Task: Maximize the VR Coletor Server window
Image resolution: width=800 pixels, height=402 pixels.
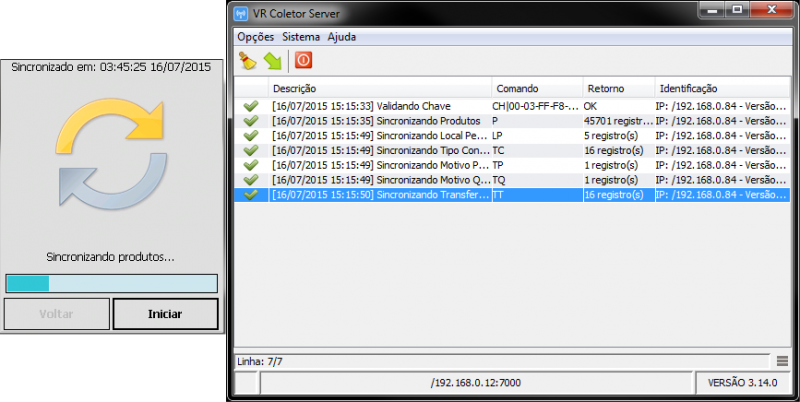Action: (x=737, y=10)
